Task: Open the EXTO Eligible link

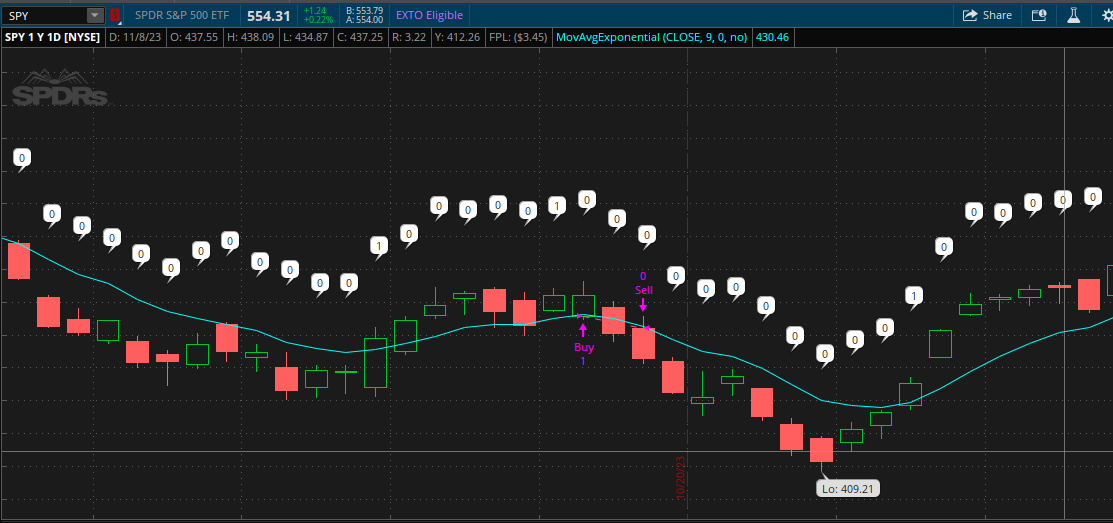Action: [x=429, y=15]
